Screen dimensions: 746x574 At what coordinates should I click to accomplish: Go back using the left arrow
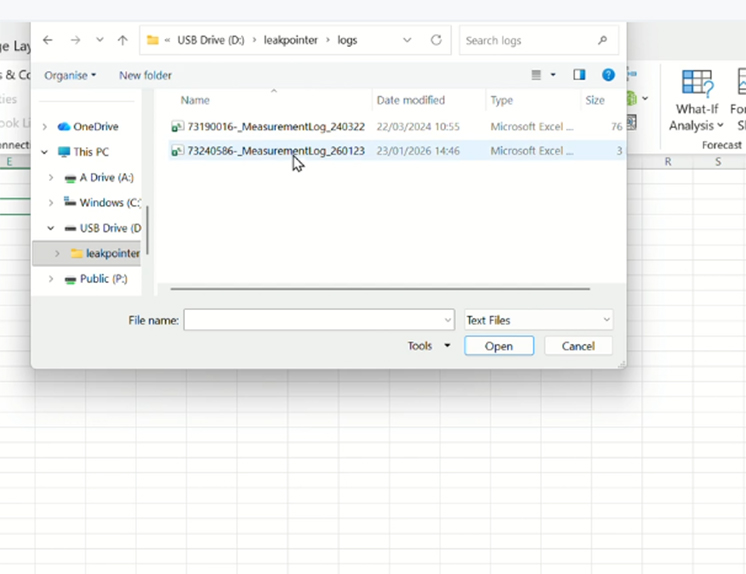click(48, 40)
